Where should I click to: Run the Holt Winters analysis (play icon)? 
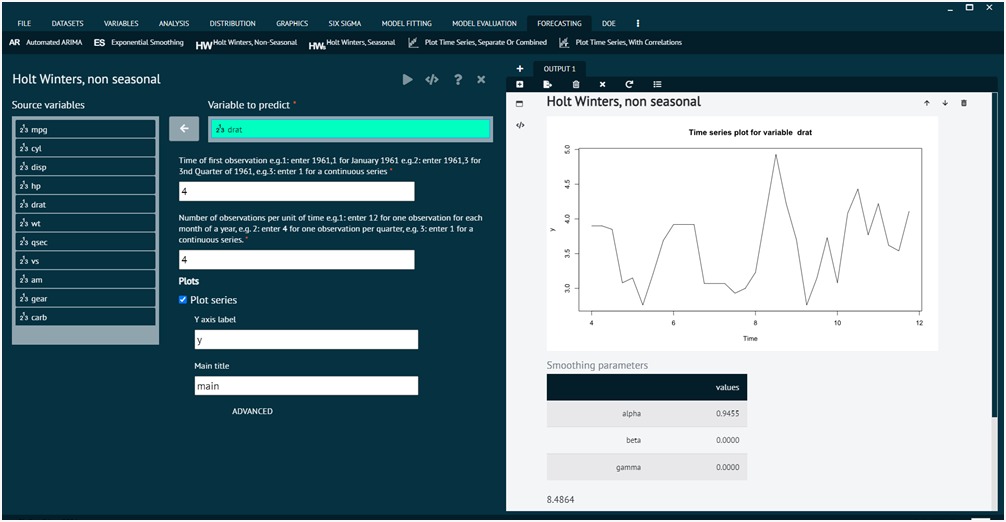coord(407,80)
